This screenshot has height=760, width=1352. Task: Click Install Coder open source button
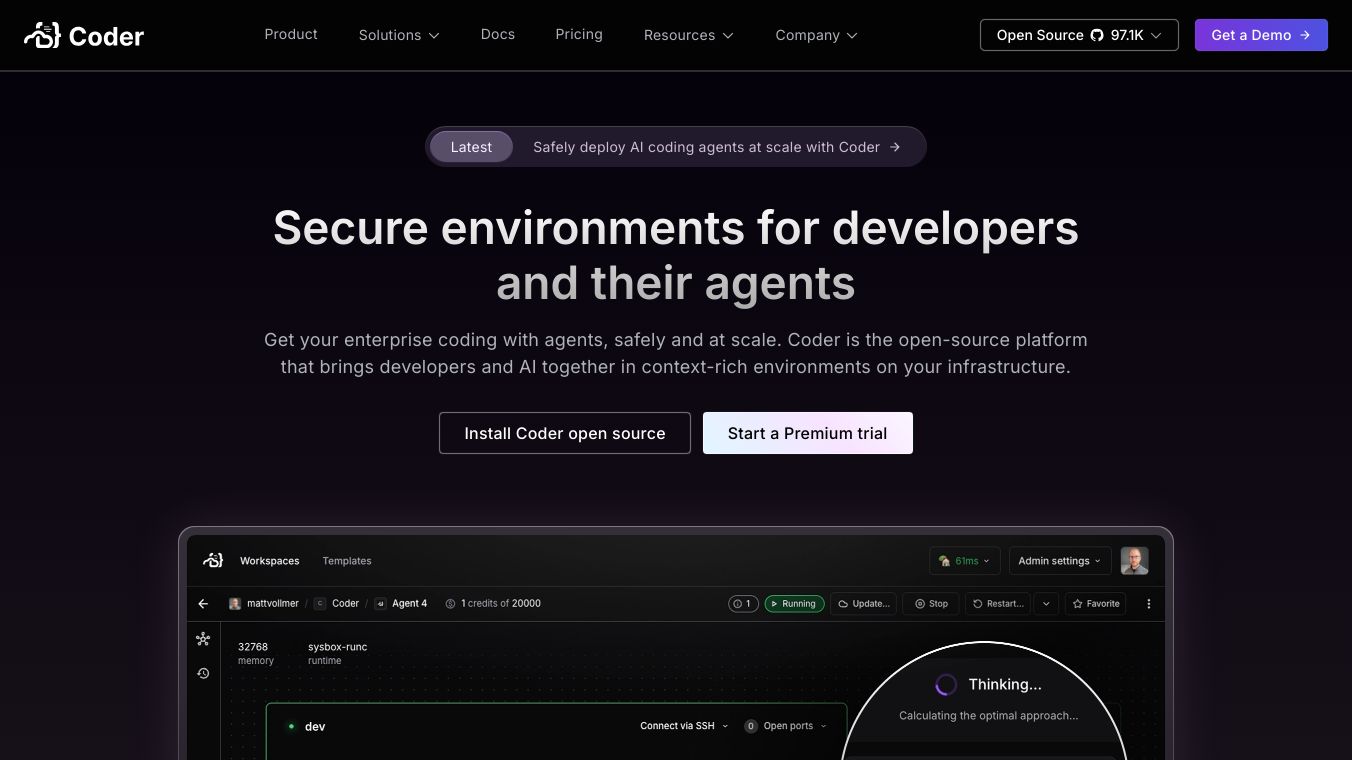point(565,433)
